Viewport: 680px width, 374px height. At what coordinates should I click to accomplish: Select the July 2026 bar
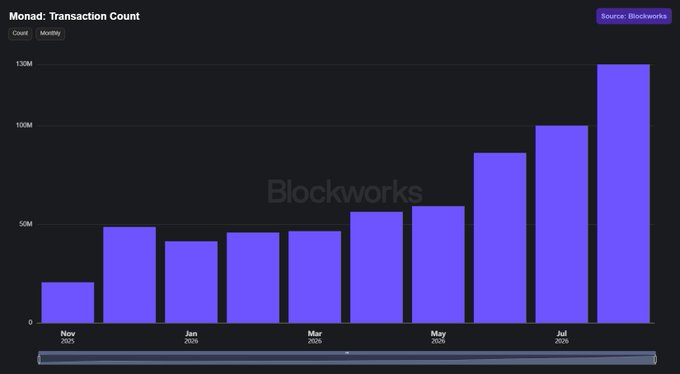(562, 224)
